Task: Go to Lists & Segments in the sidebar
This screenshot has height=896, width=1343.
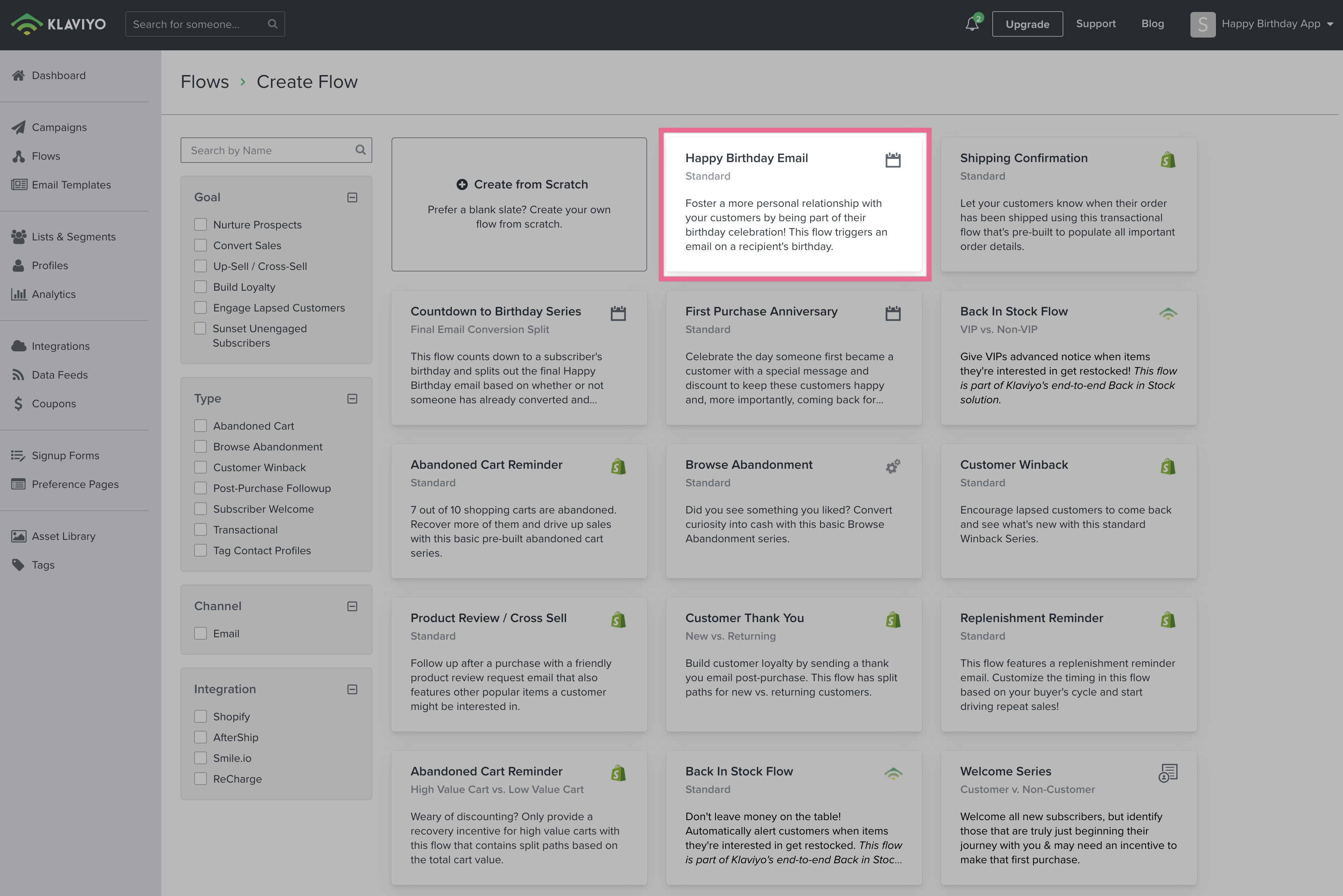Action: click(x=73, y=236)
